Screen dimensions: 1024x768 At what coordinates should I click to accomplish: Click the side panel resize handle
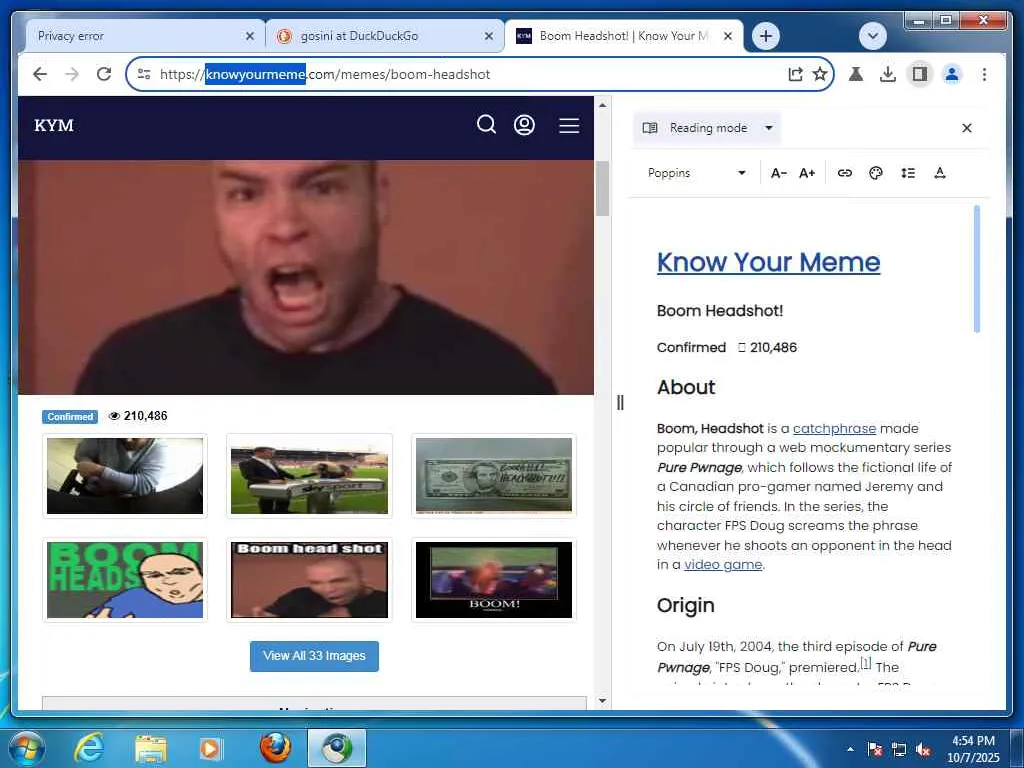620,403
